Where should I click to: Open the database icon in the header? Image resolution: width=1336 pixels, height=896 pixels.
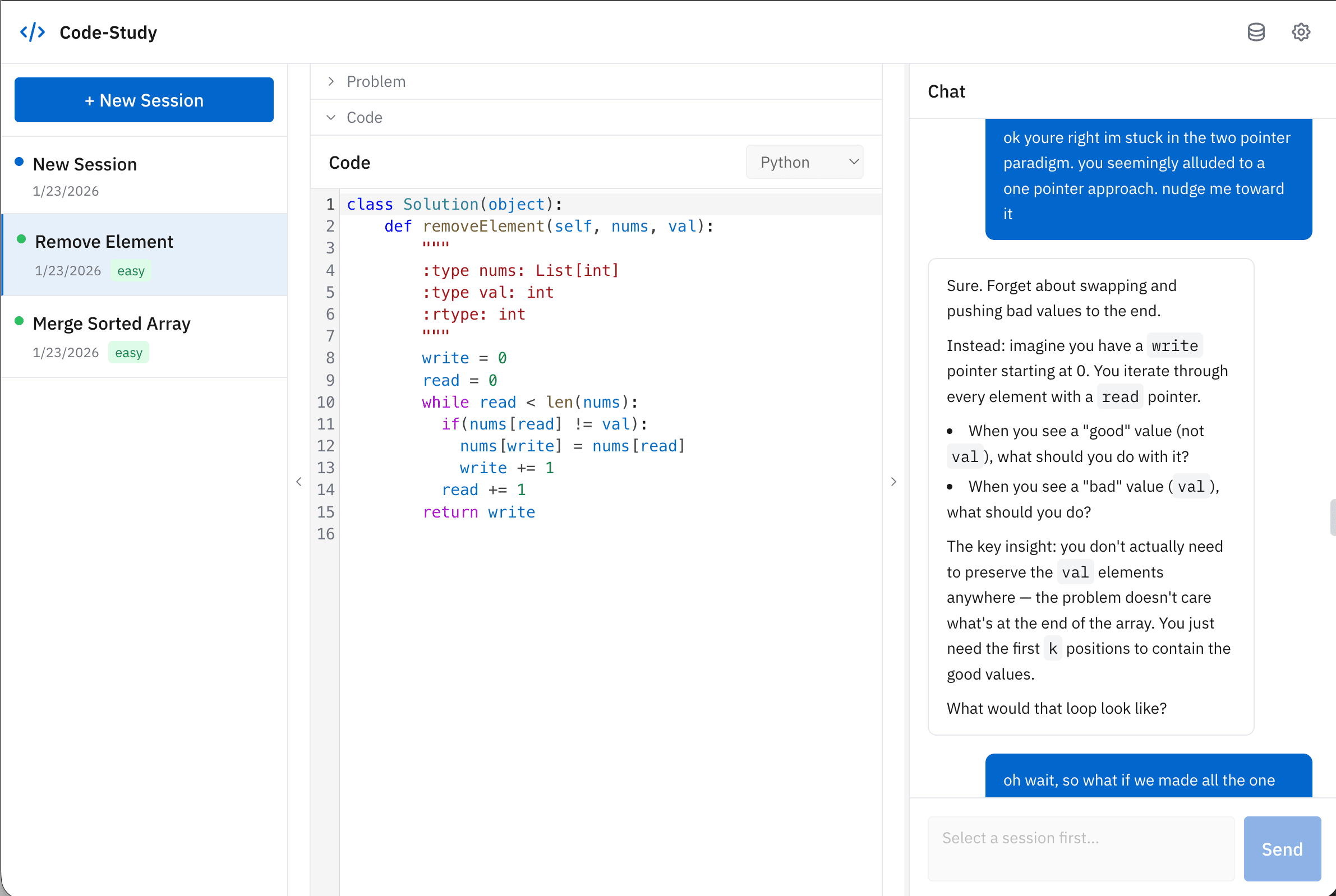click(x=1256, y=32)
